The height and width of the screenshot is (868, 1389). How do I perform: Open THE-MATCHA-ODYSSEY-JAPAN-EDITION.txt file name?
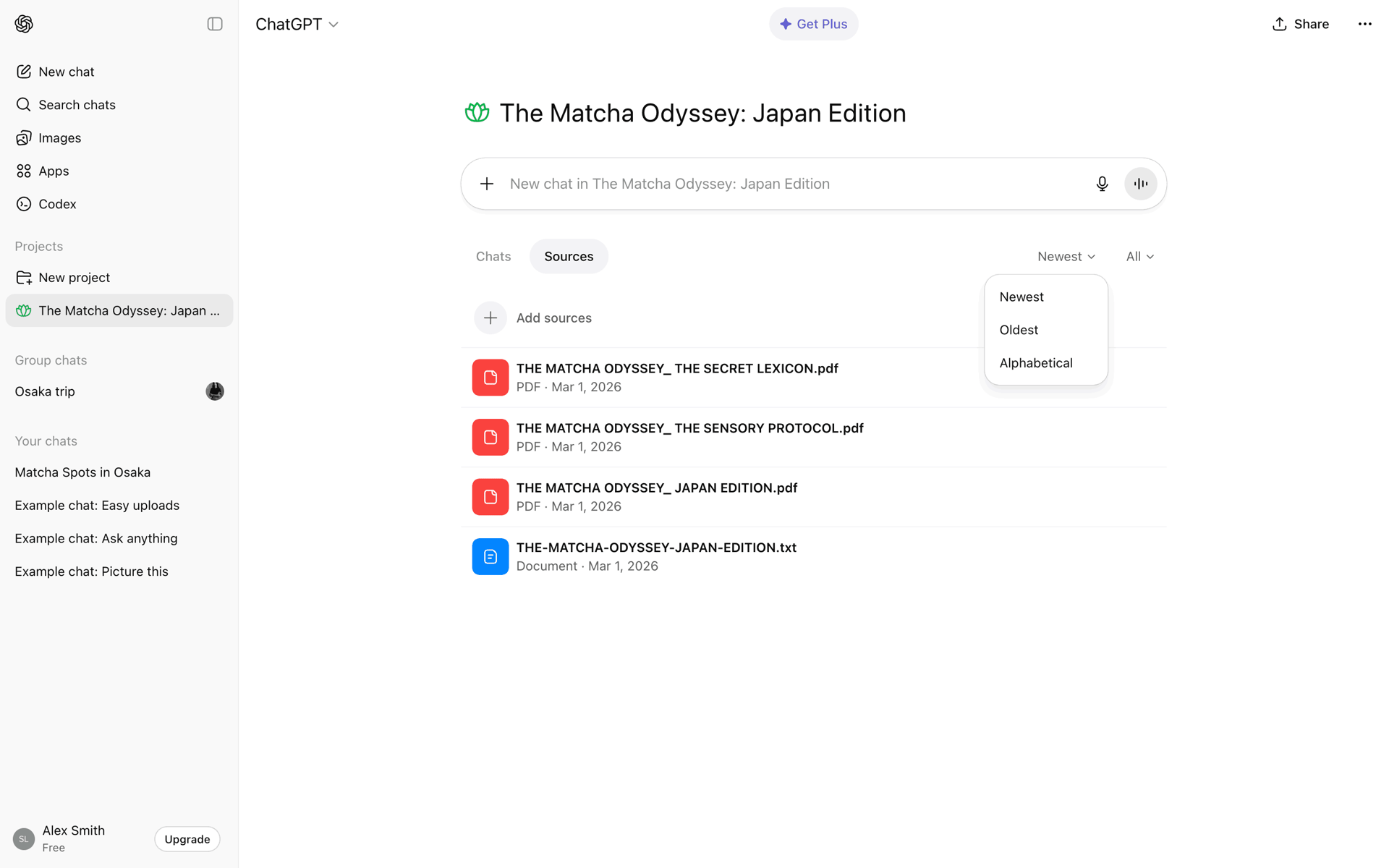(656, 548)
